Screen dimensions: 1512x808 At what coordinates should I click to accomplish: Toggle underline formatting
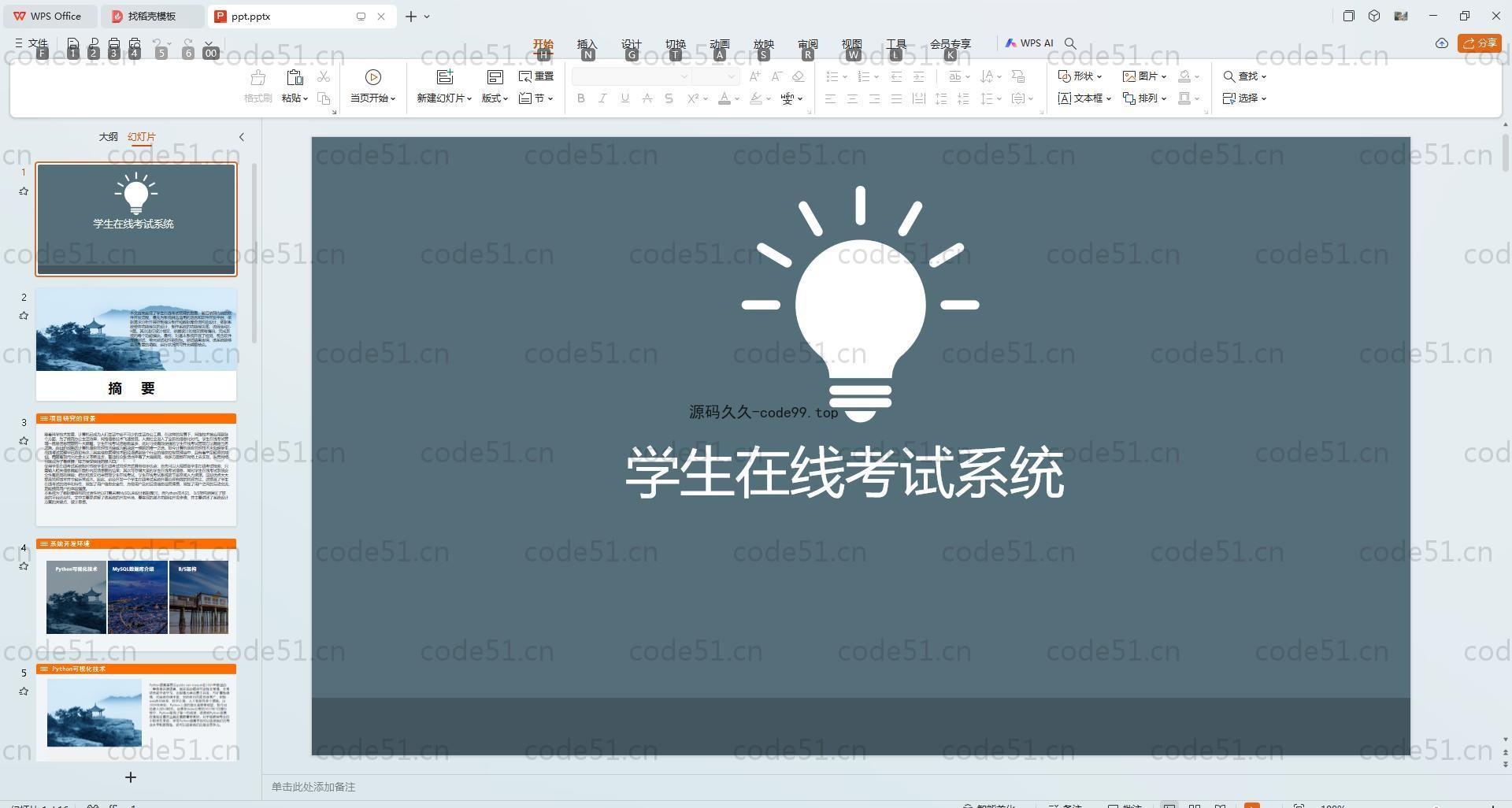click(x=624, y=98)
